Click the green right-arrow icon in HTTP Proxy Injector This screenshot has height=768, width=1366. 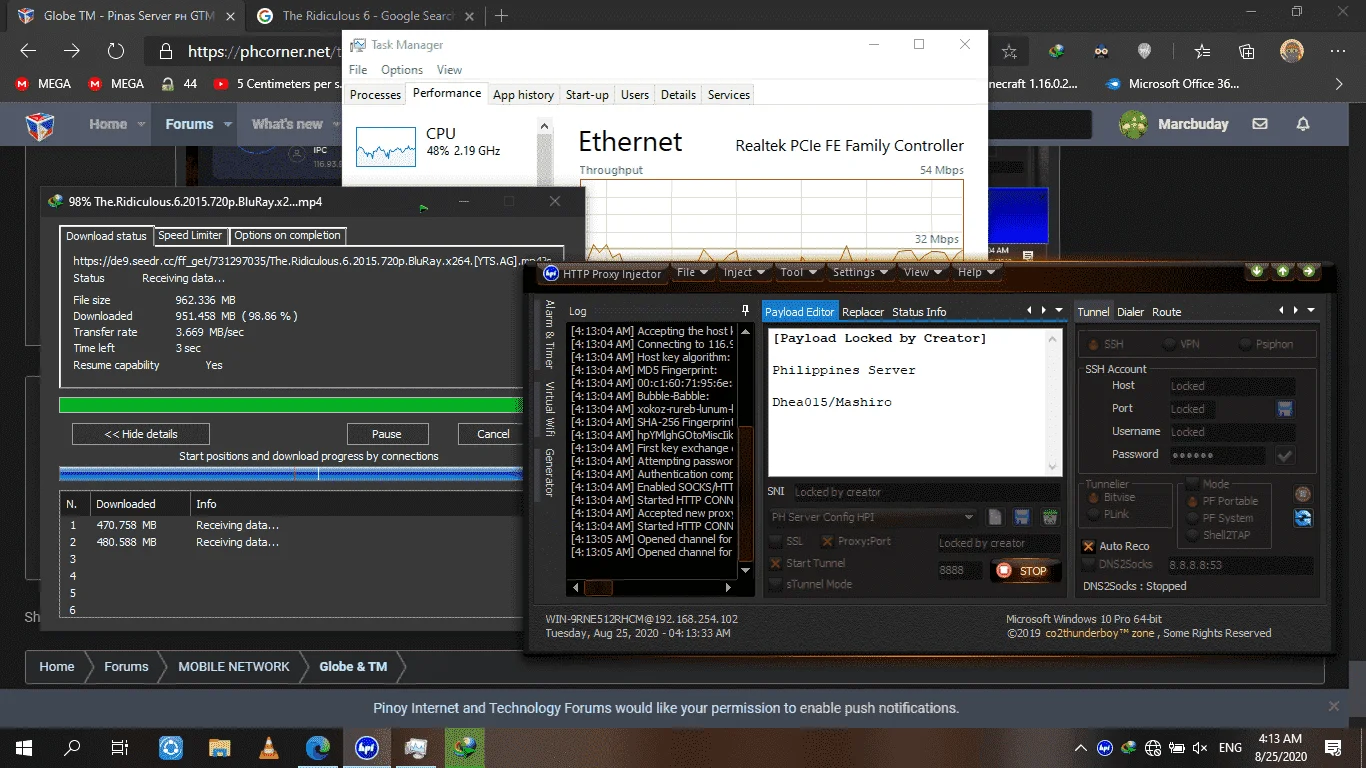[x=1308, y=271]
